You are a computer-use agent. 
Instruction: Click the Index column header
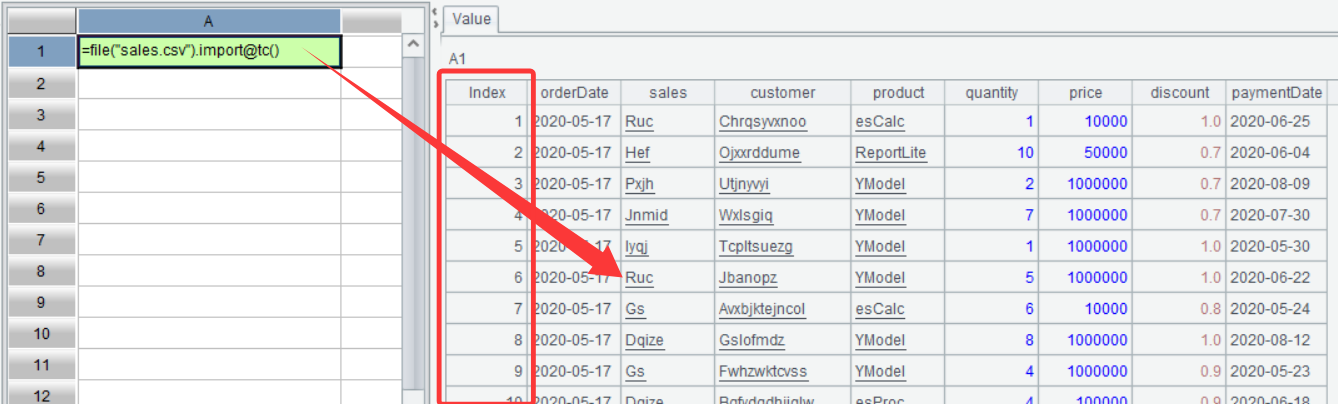pyautogui.click(x=488, y=92)
